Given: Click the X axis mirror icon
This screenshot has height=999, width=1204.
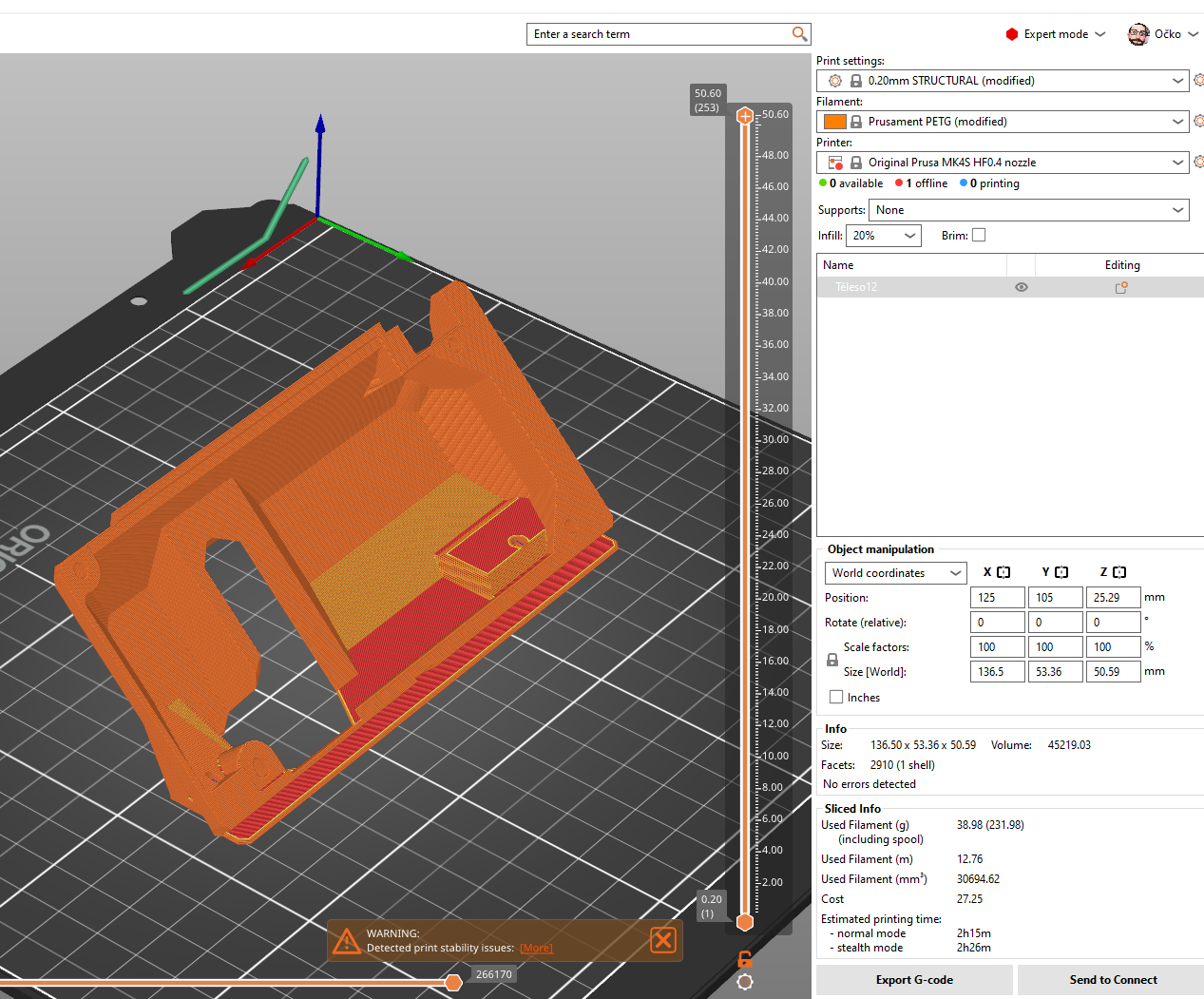Looking at the screenshot, I should point(1003,572).
